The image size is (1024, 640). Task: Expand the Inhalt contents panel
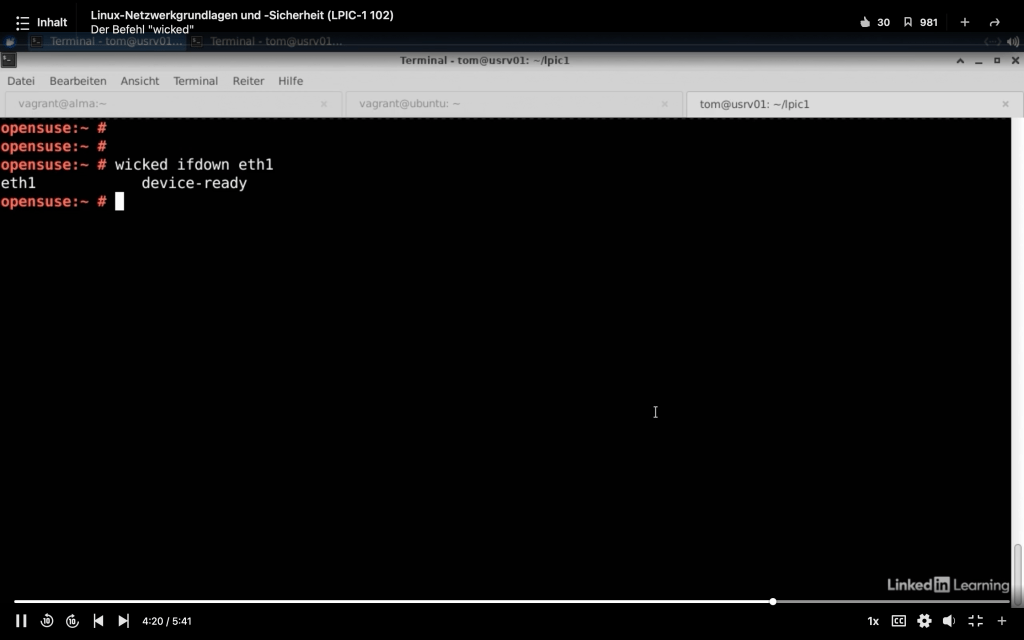pyautogui.click(x=41, y=22)
